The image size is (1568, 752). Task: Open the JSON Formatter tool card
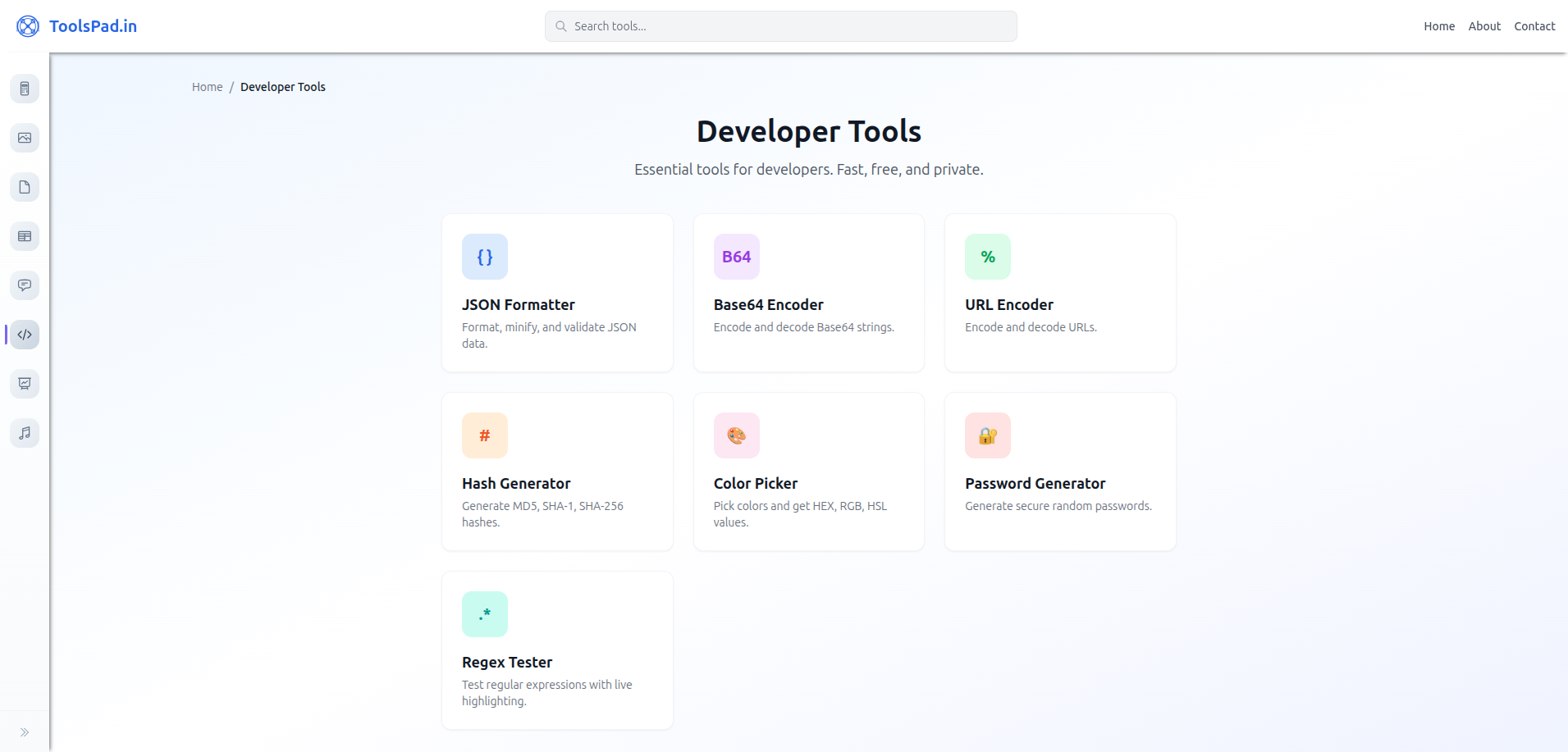point(557,293)
